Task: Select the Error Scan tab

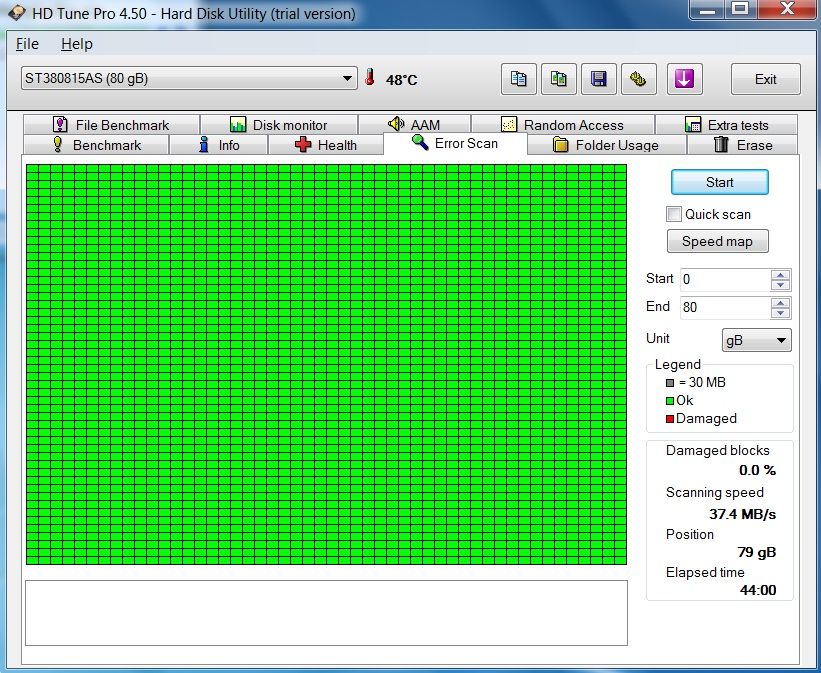Action: tap(455, 144)
